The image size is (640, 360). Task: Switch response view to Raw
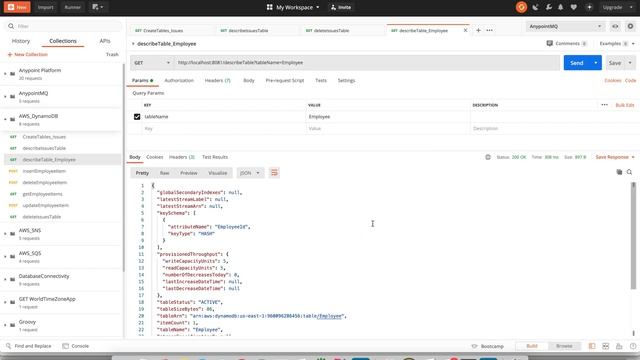click(164, 173)
